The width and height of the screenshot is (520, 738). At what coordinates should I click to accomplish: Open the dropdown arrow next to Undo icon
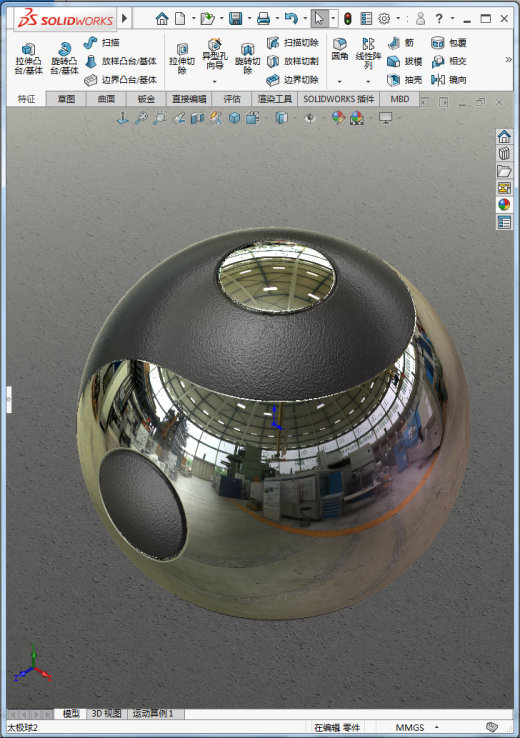coord(305,18)
